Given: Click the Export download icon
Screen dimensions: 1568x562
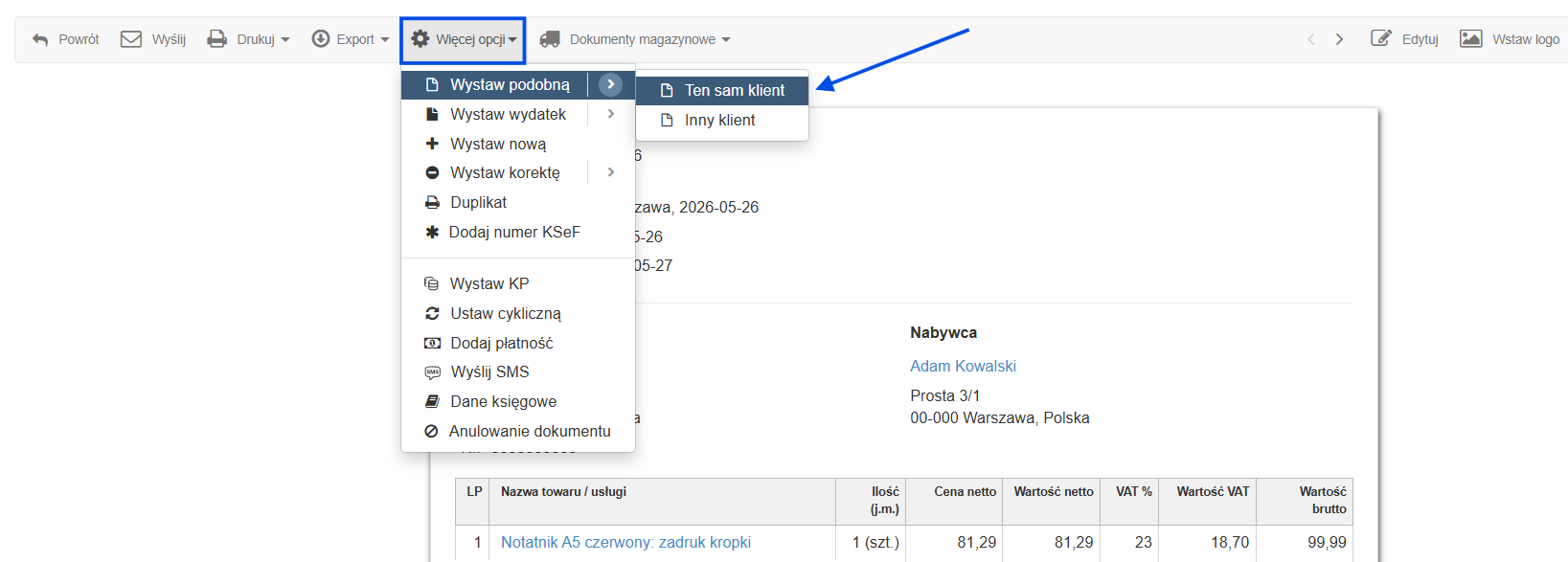Looking at the screenshot, I should tap(321, 39).
